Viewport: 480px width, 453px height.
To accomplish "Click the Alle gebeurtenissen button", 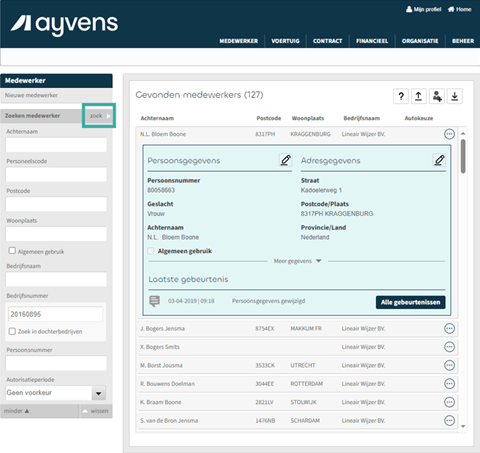I will click(x=411, y=302).
